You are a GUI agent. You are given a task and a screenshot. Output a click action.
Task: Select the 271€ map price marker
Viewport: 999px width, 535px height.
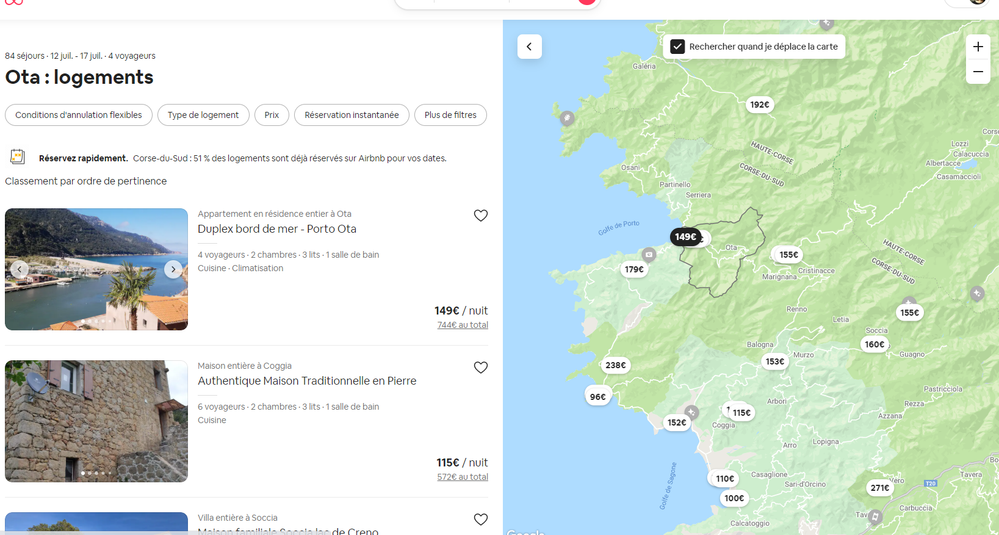pyautogui.click(x=880, y=488)
